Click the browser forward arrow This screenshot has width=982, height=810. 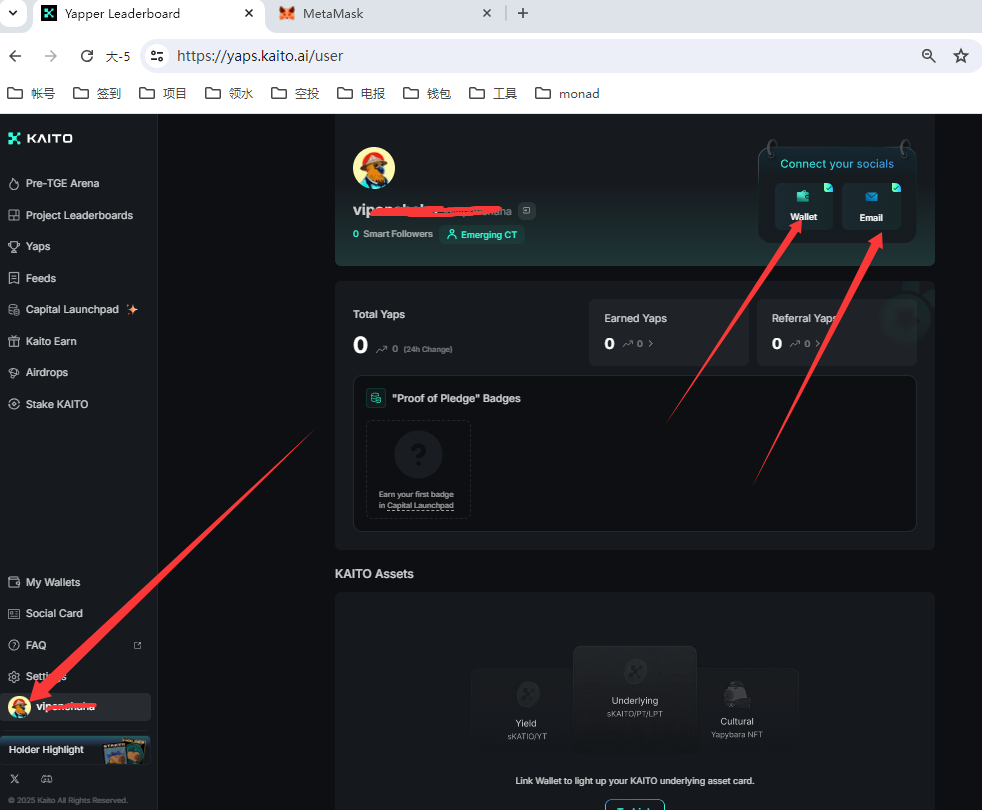51,56
